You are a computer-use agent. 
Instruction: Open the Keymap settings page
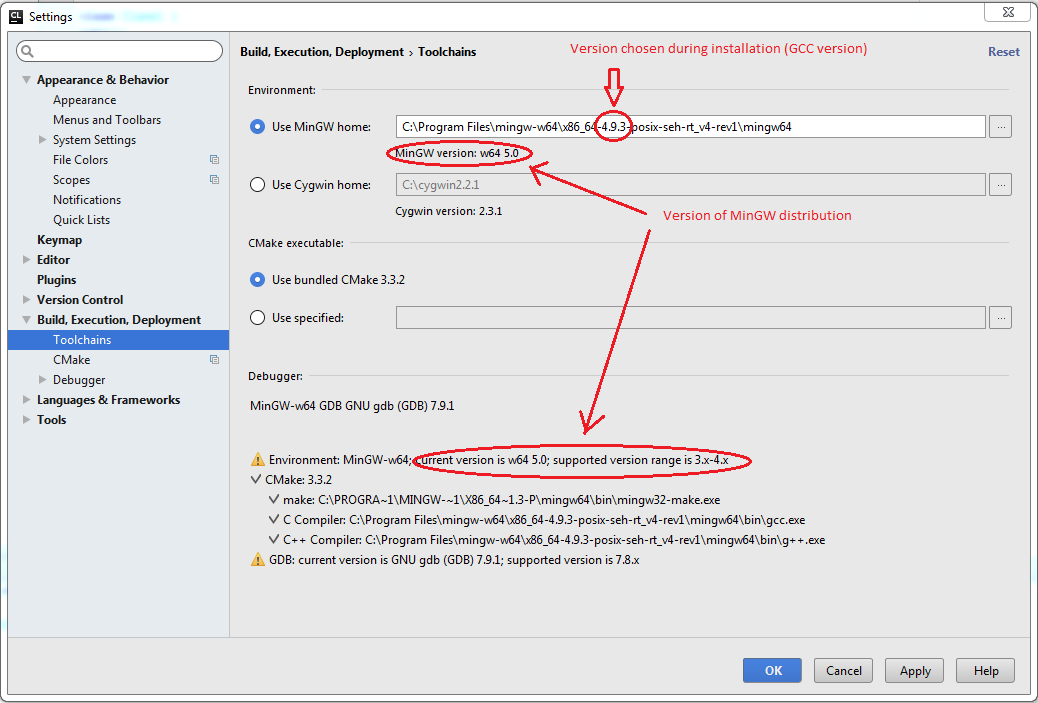point(59,240)
